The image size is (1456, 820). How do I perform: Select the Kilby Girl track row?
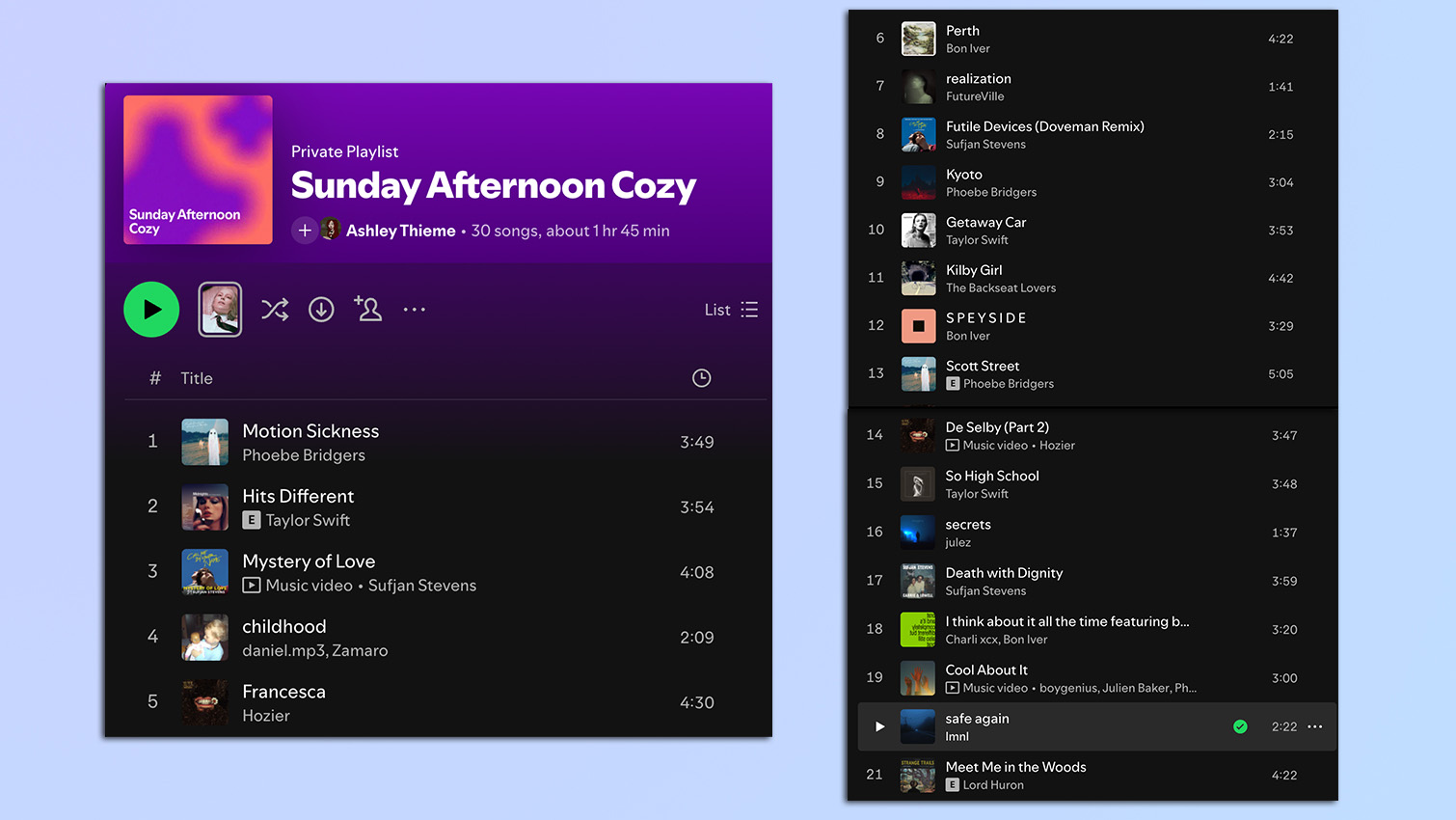click(x=1090, y=278)
